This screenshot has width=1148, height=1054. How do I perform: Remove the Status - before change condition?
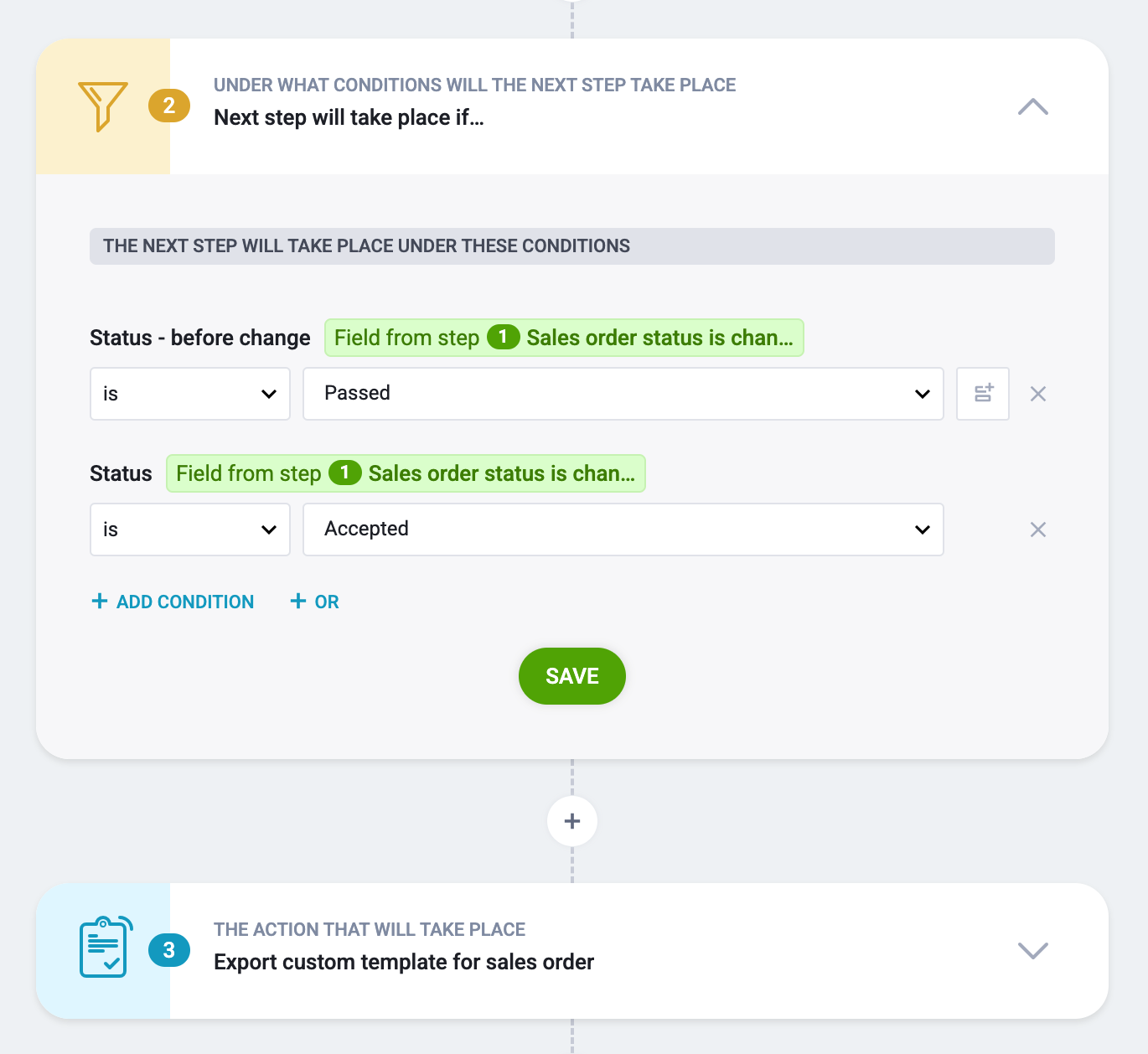pos(1038,394)
